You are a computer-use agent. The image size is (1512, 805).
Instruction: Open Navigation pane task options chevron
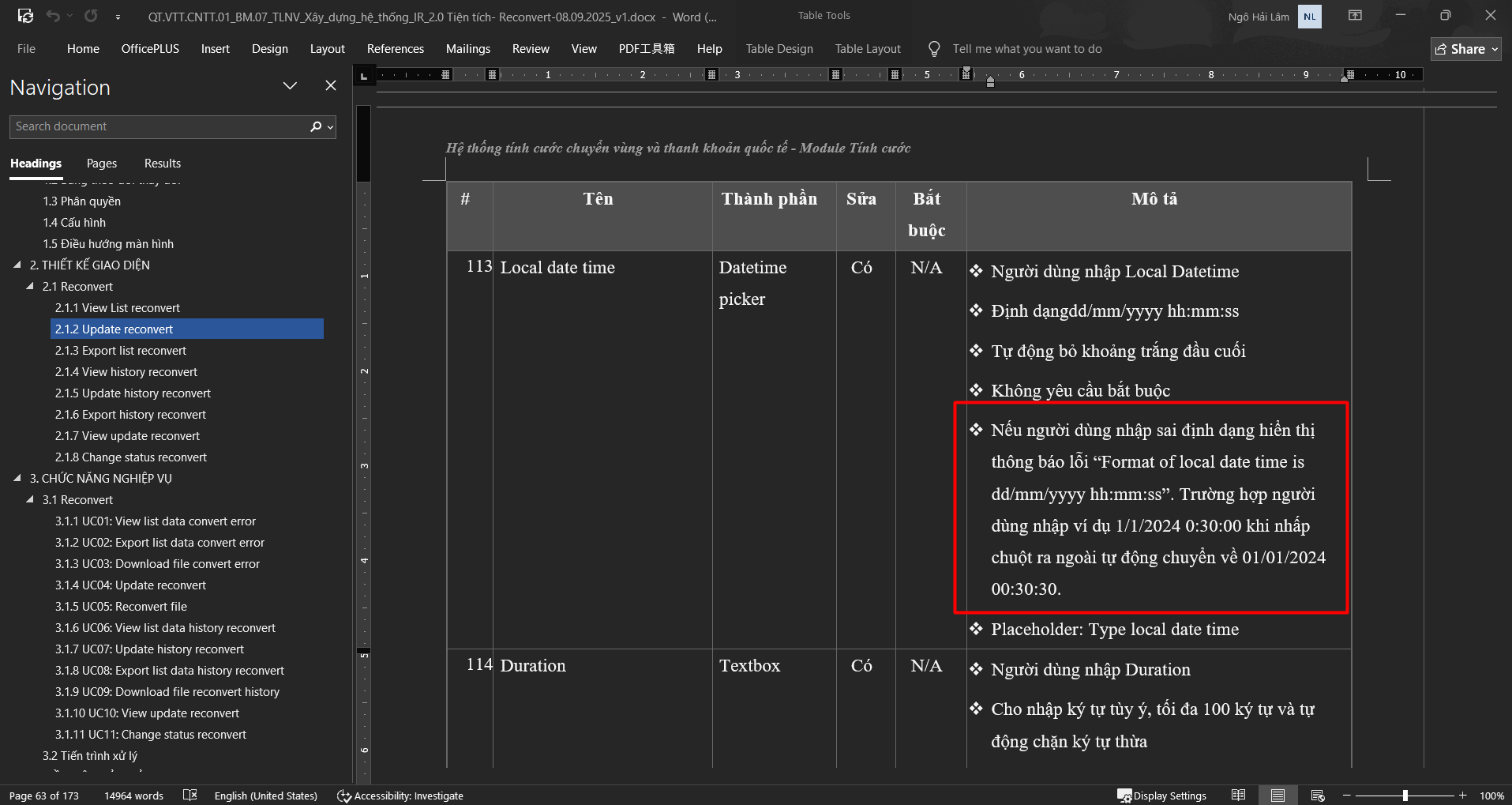pos(290,86)
